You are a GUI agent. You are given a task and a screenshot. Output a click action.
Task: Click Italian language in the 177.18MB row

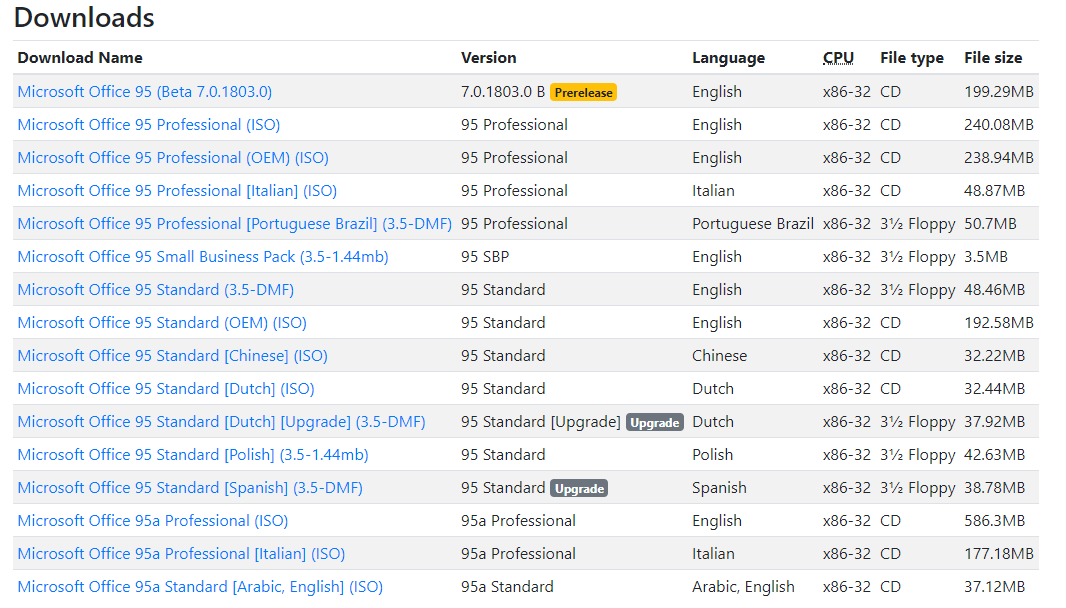point(713,554)
